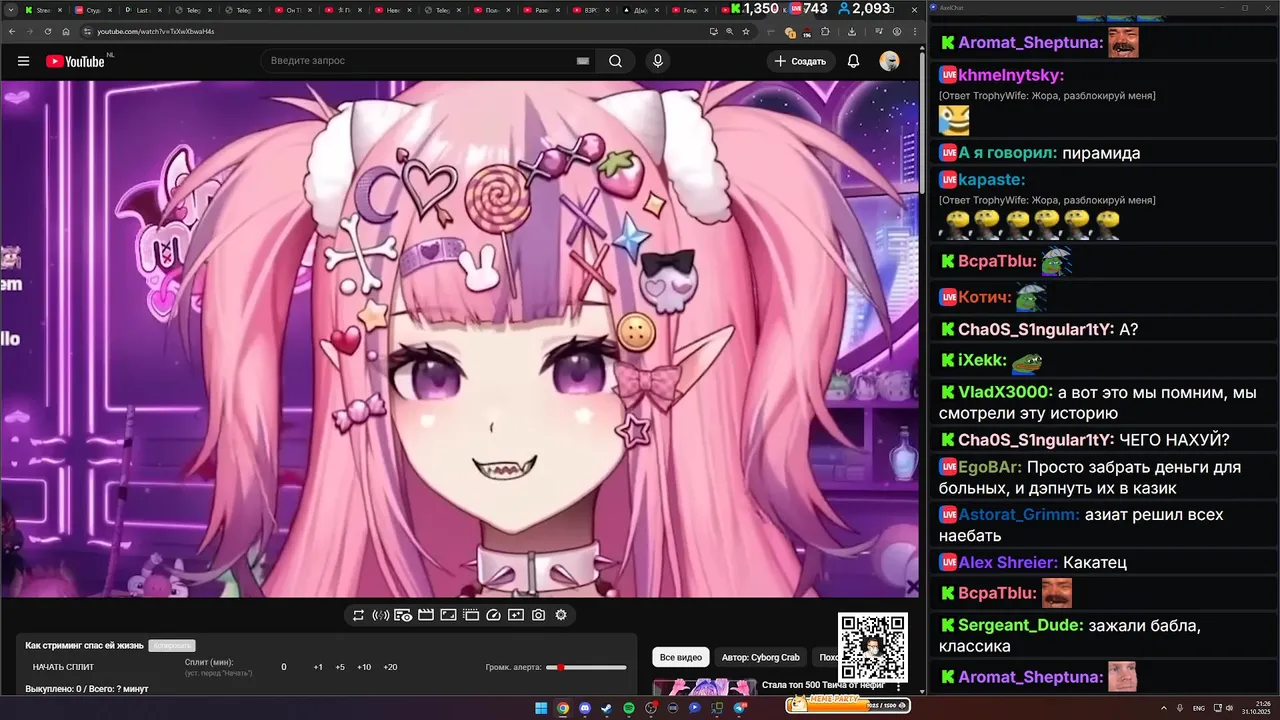Switch to the 'Он Т' YouTube tab
The height and width of the screenshot is (720, 1280).
point(295,10)
